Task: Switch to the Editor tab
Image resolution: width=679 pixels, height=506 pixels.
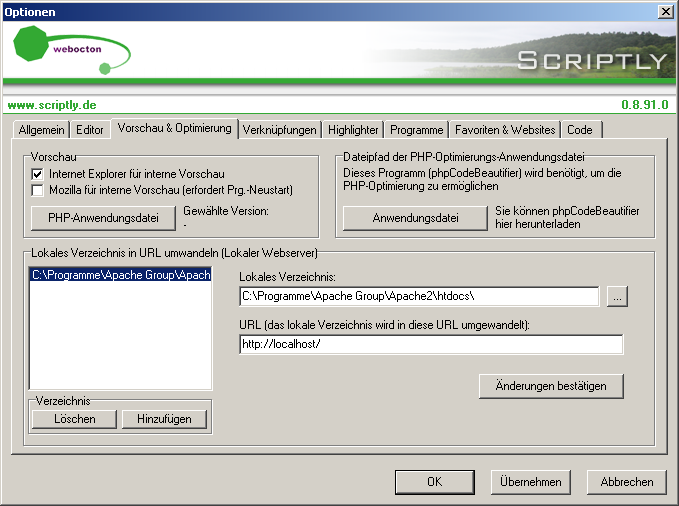Action: pos(90,130)
